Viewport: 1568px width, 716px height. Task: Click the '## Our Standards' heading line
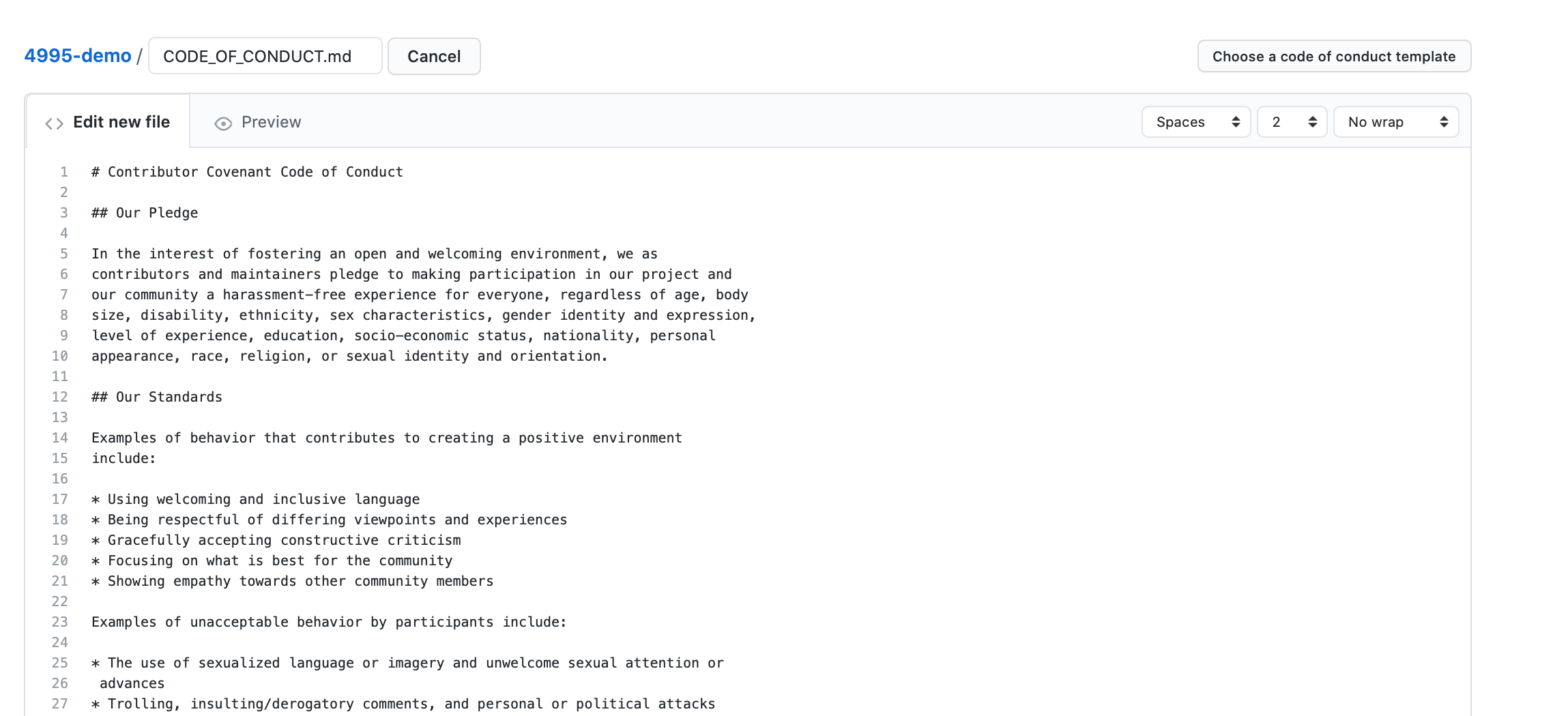[157, 397]
